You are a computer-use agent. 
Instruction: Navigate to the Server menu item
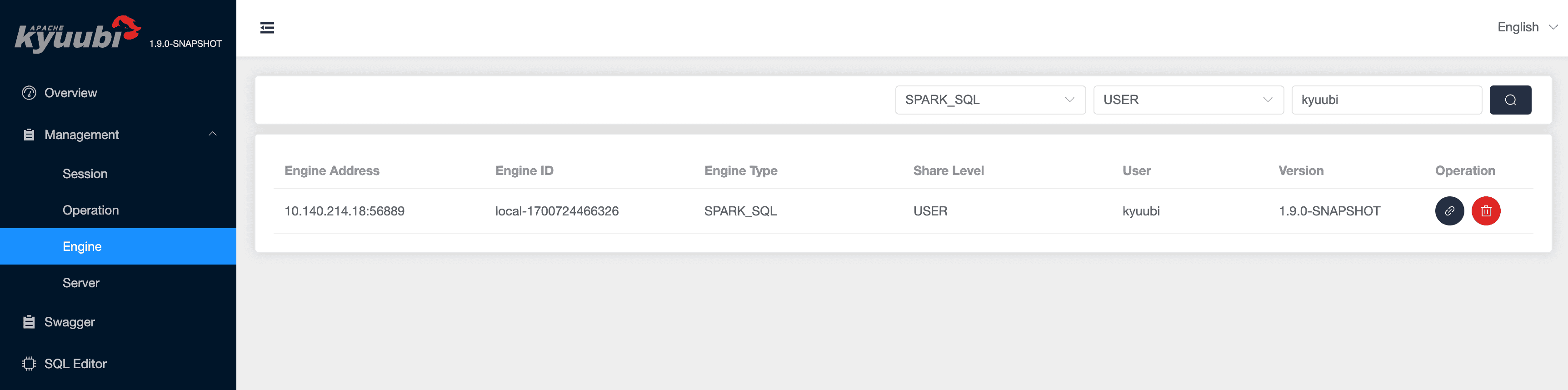[x=81, y=283]
